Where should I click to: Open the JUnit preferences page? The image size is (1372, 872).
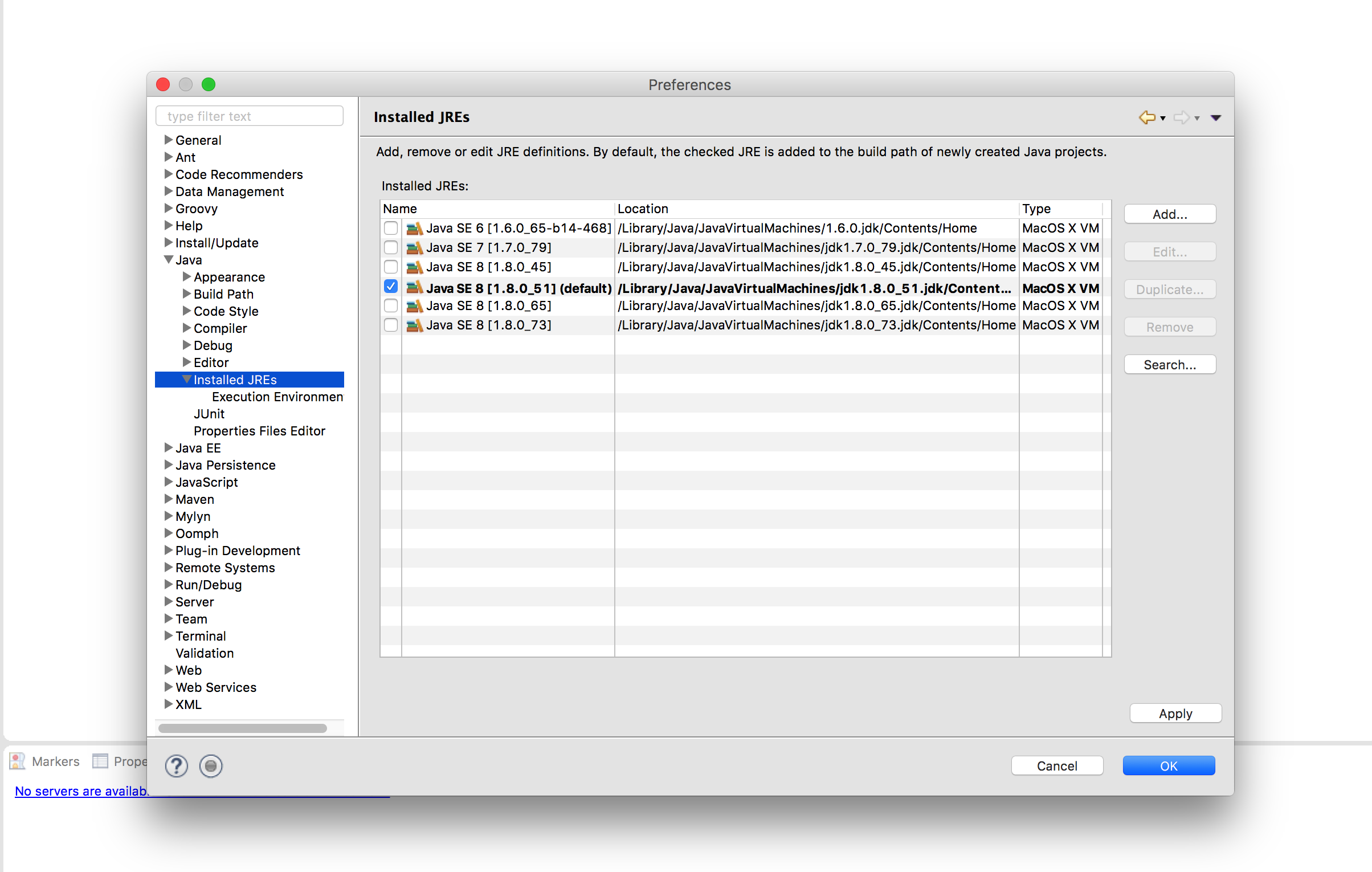click(x=209, y=414)
